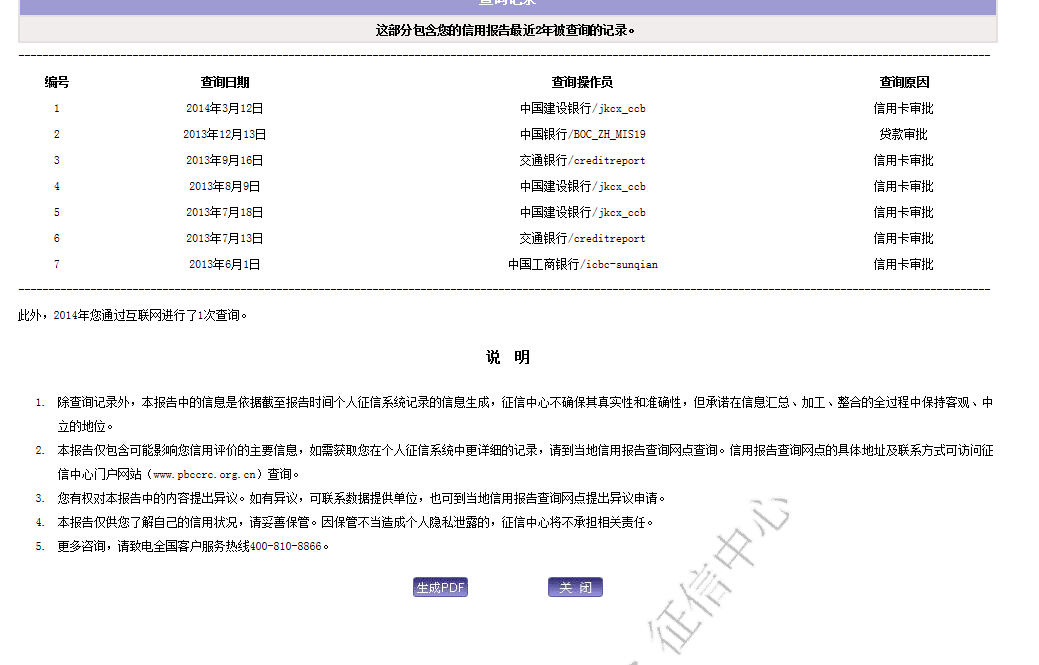Click the 说明 section heading
Image resolution: width=1039 pixels, height=665 pixels.
point(508,358)
